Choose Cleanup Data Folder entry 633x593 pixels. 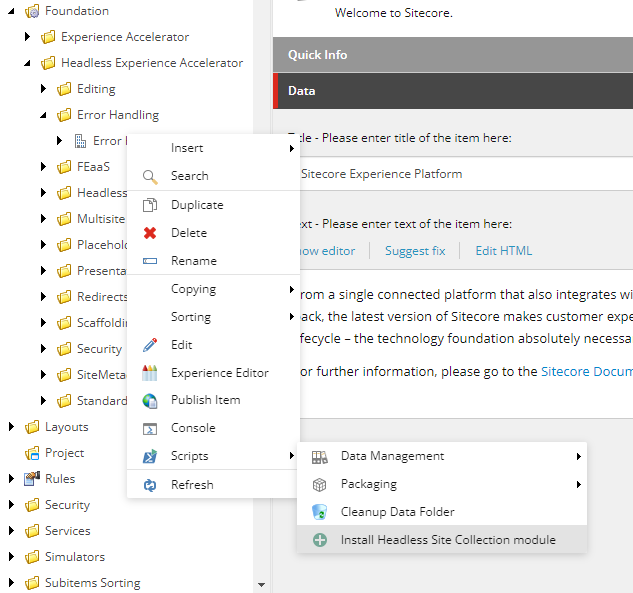tap(442, 512)
